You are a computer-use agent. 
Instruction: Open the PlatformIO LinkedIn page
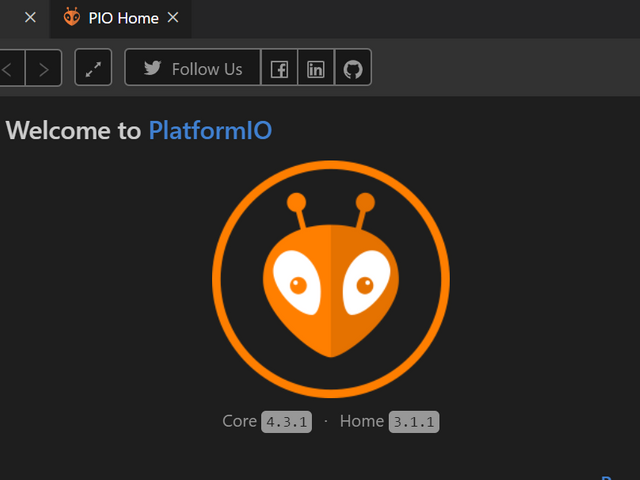tap(316, 69)
